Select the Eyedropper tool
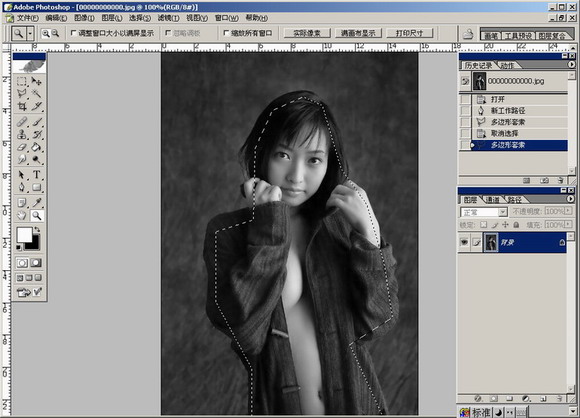Image resolution: width=580 pixels, height=418 pixels. click(36, 202)
